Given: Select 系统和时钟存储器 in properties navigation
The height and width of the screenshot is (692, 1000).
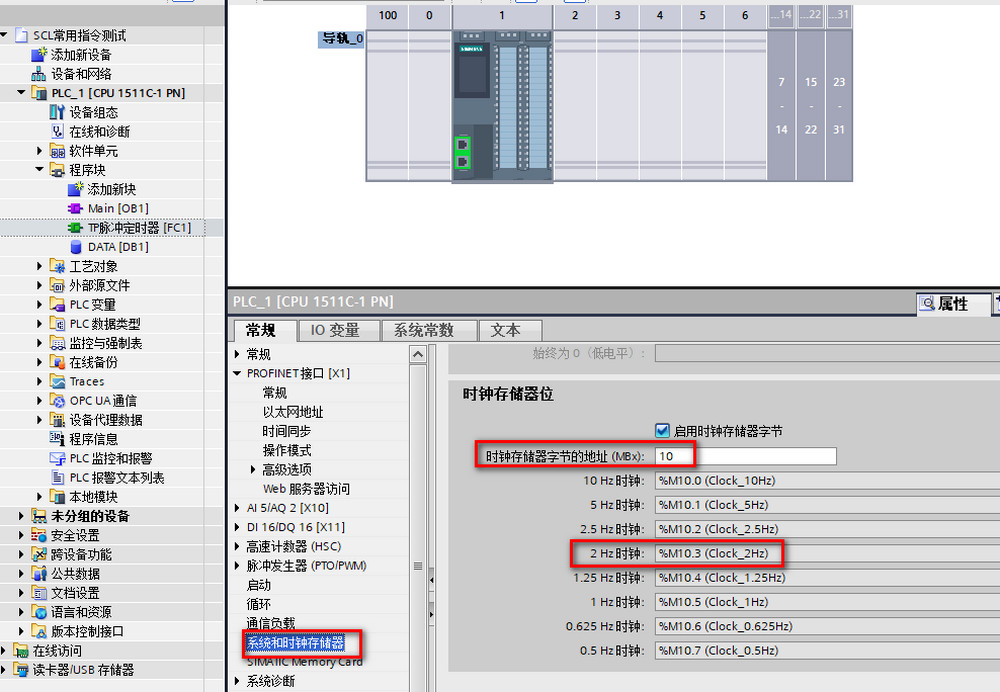Looking at the screenshot, I should (295, 643).
